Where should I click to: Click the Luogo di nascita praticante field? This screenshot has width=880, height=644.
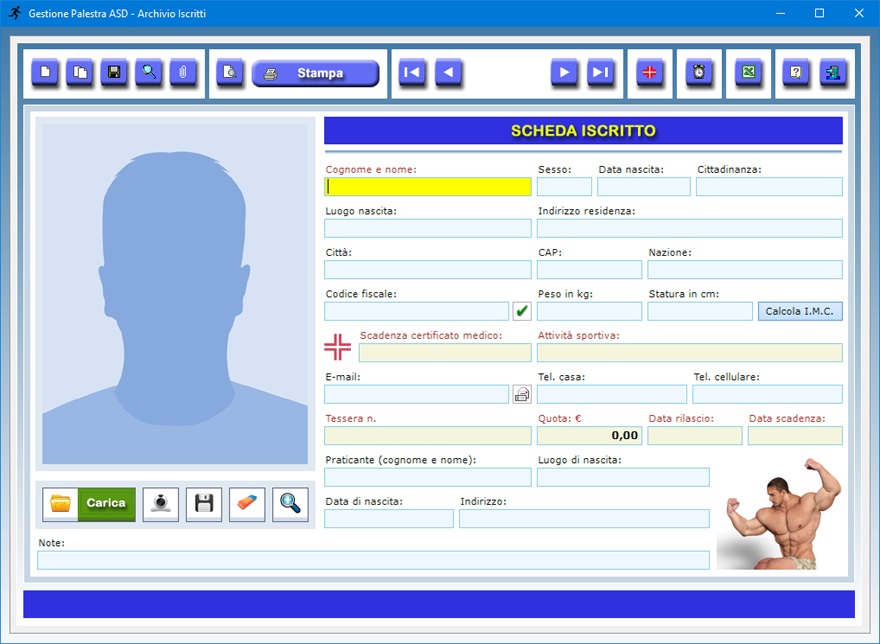coord(623,477)
